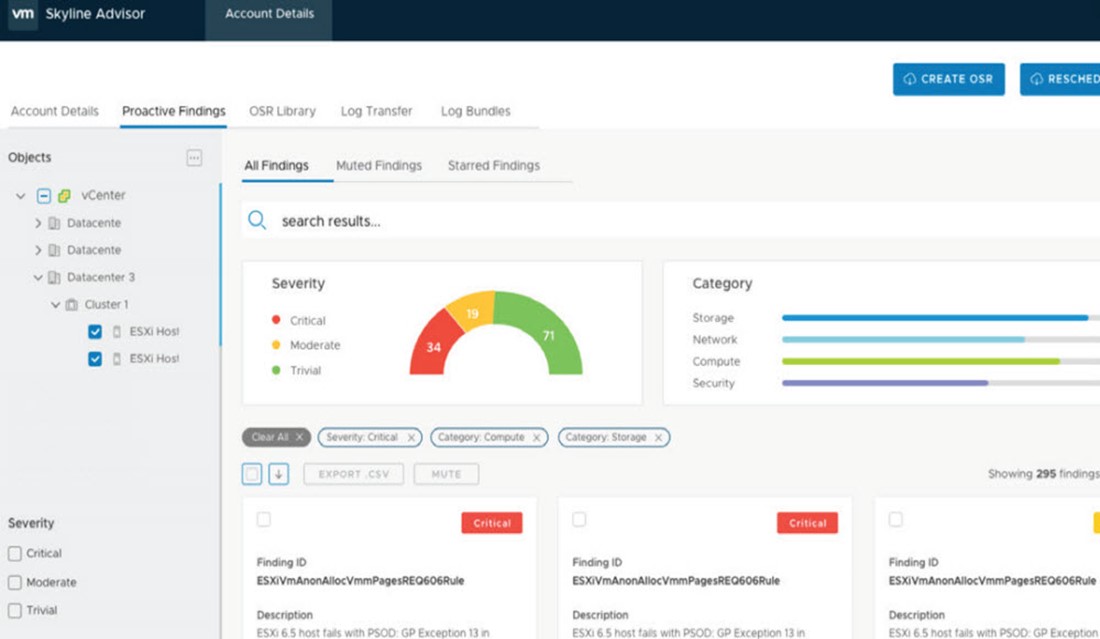
Task: Click the red Critical legend dot
Action: (276, 320)
